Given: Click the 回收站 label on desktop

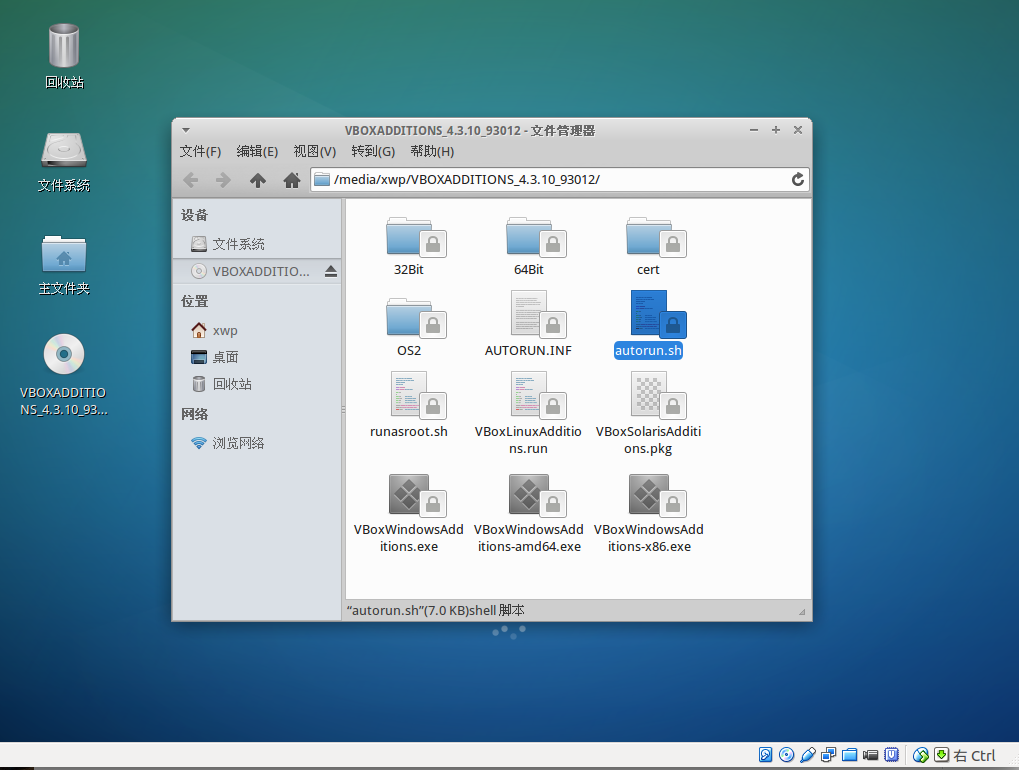Looking at the screenshot, I should (64, 83).
